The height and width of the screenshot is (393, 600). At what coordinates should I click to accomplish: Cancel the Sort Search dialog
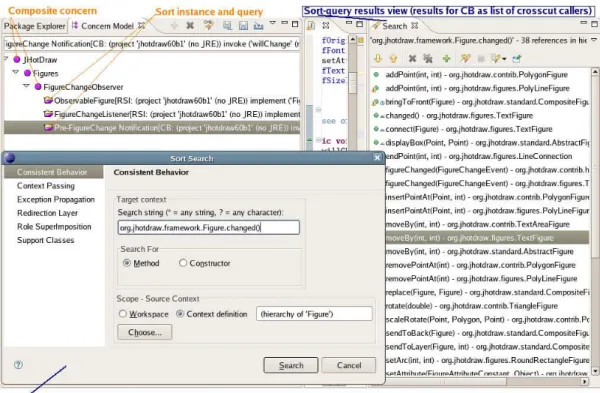pos(349,365)
